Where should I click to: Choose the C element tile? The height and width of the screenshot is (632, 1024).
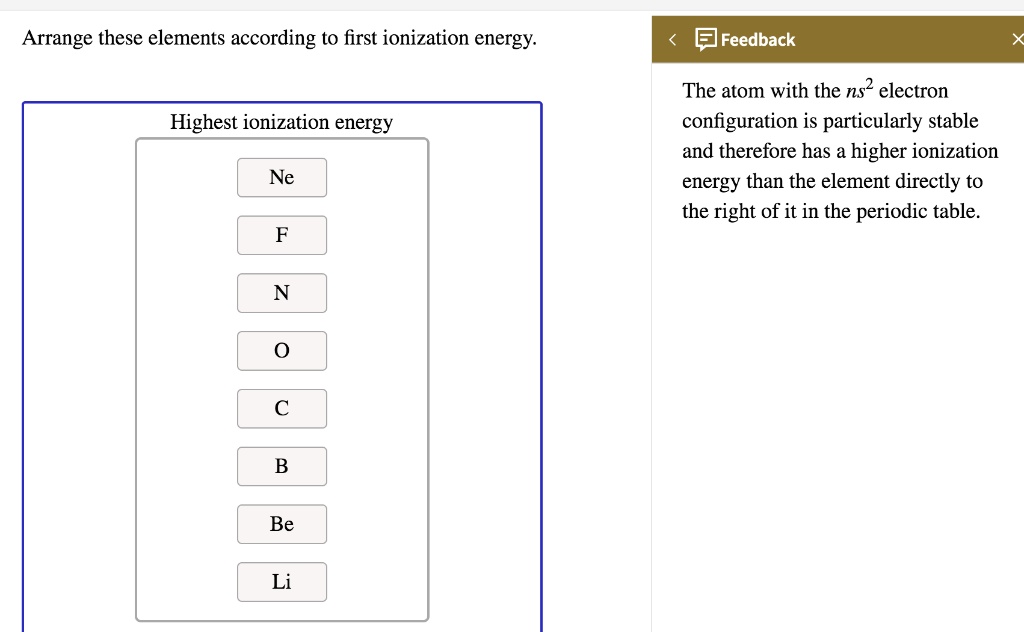click(282, 408)
